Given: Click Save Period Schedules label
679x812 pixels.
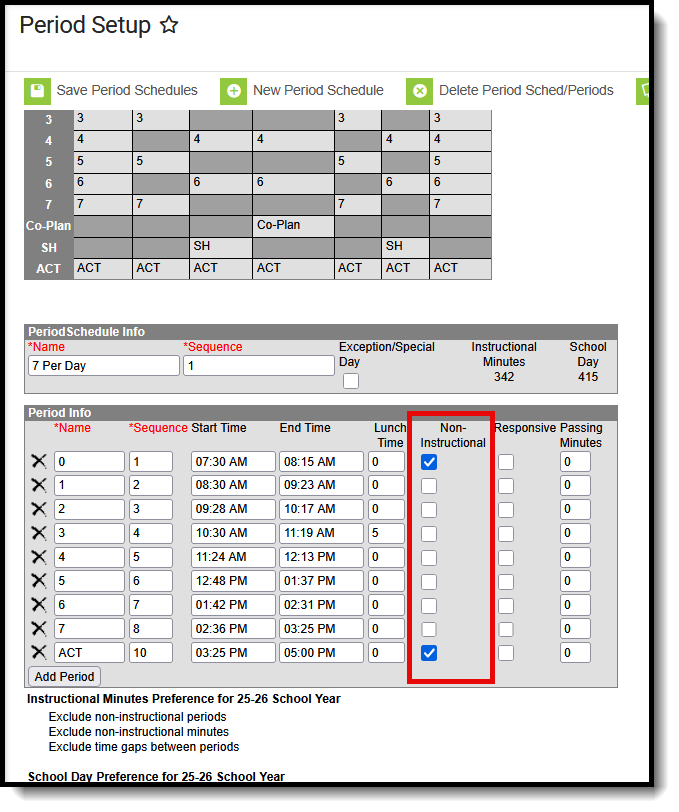Looking at the screenshot, I should point(127,90).
